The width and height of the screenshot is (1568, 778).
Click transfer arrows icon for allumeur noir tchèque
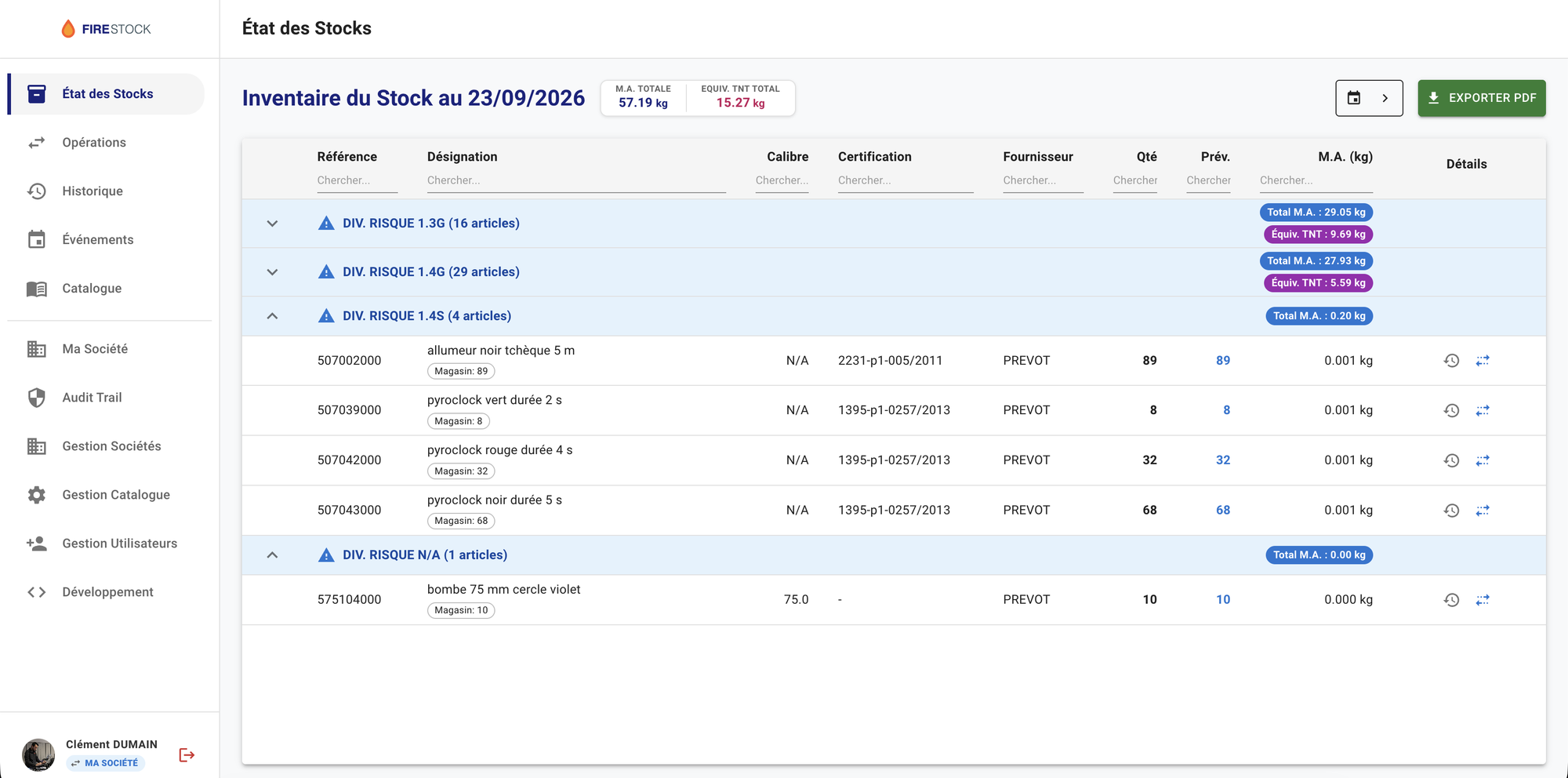[x=1483, y=361]
